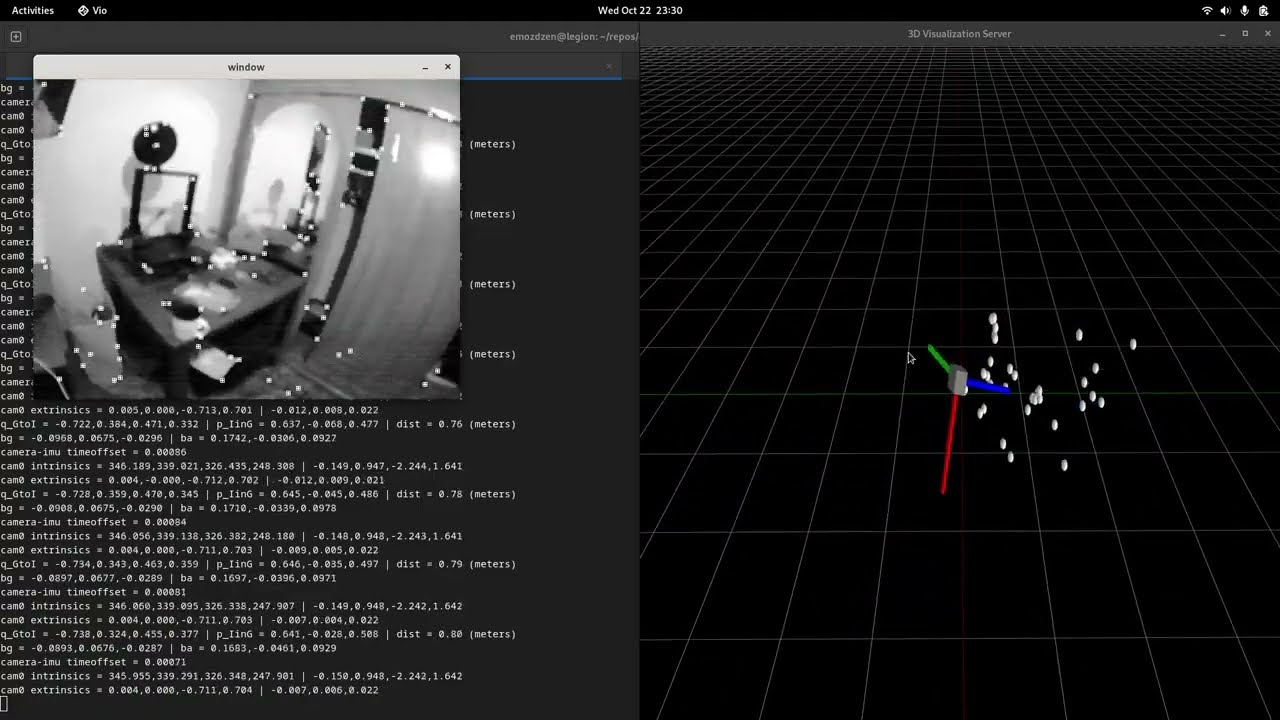This screenshot has height=720, width=1280.
Task: Click 'camera-imu timeoffset = 0.00081' line
Action: tap(93, 592)
